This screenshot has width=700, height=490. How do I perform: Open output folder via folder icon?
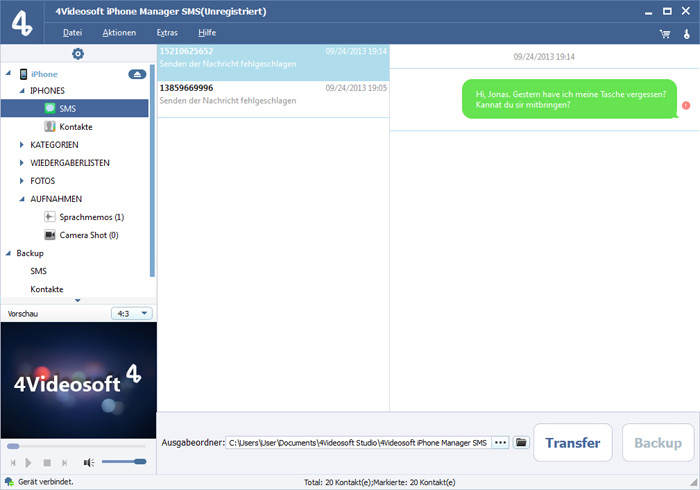521,442
